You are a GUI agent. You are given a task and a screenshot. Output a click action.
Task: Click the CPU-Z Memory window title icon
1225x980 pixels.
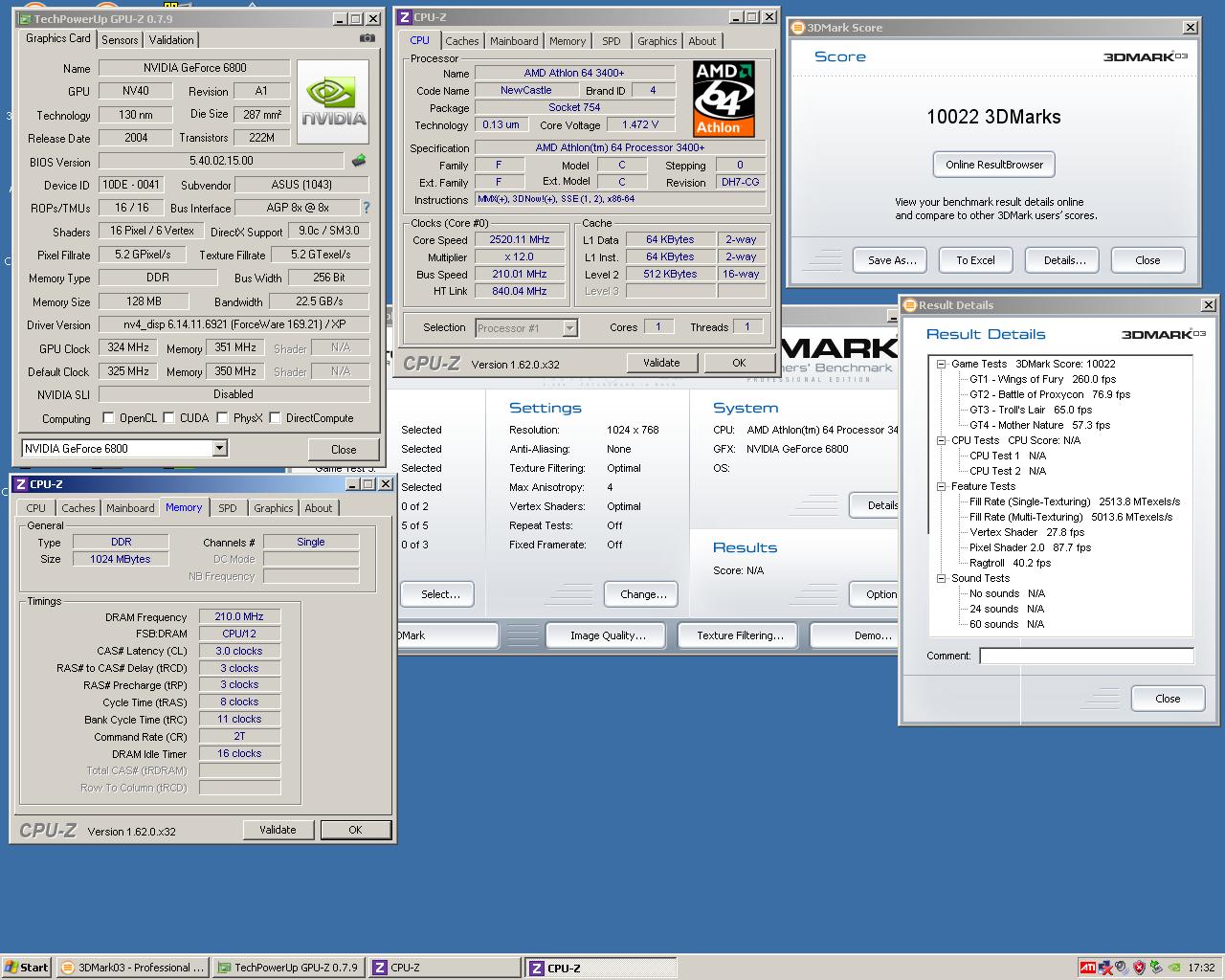(22, 484)
